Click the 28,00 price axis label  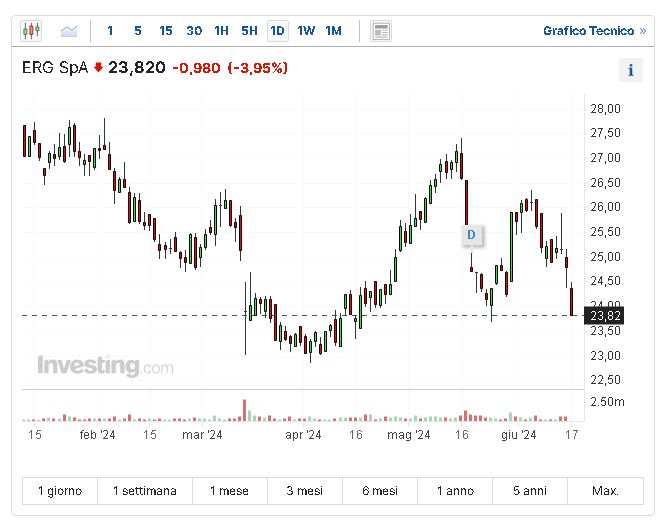pos(605,109)
